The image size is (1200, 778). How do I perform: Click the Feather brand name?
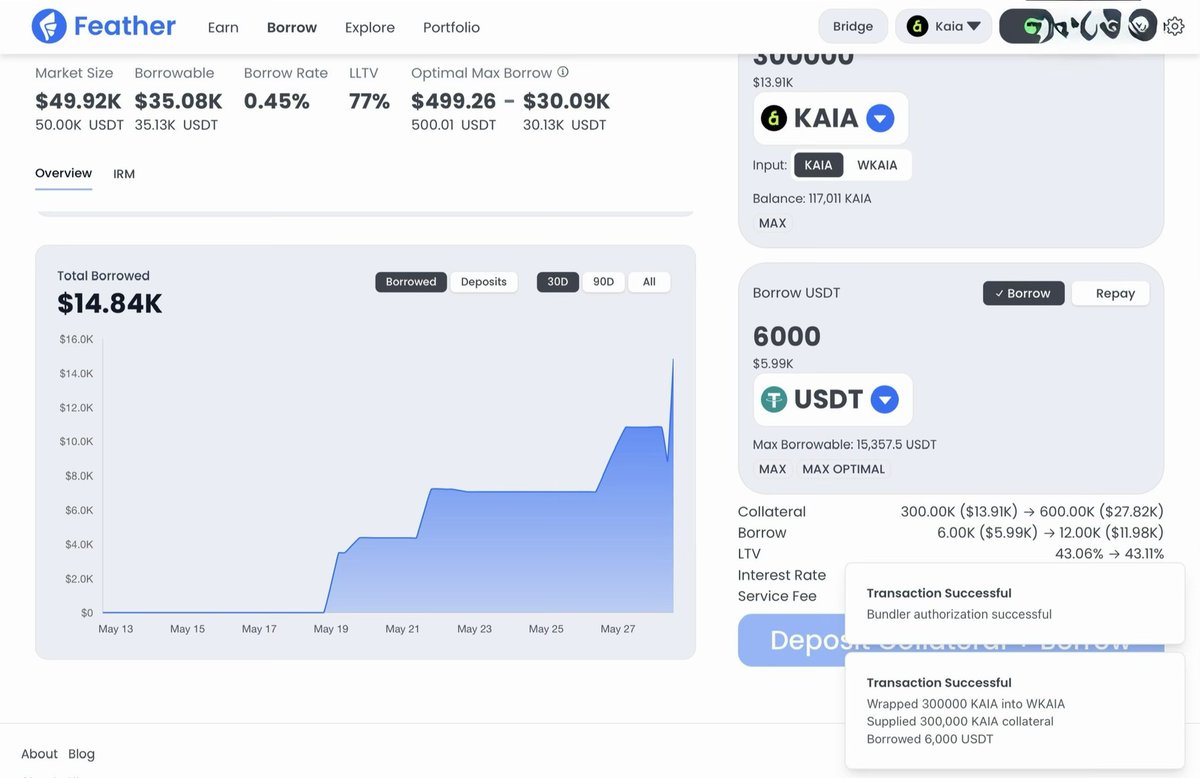[x=125, y=26]
